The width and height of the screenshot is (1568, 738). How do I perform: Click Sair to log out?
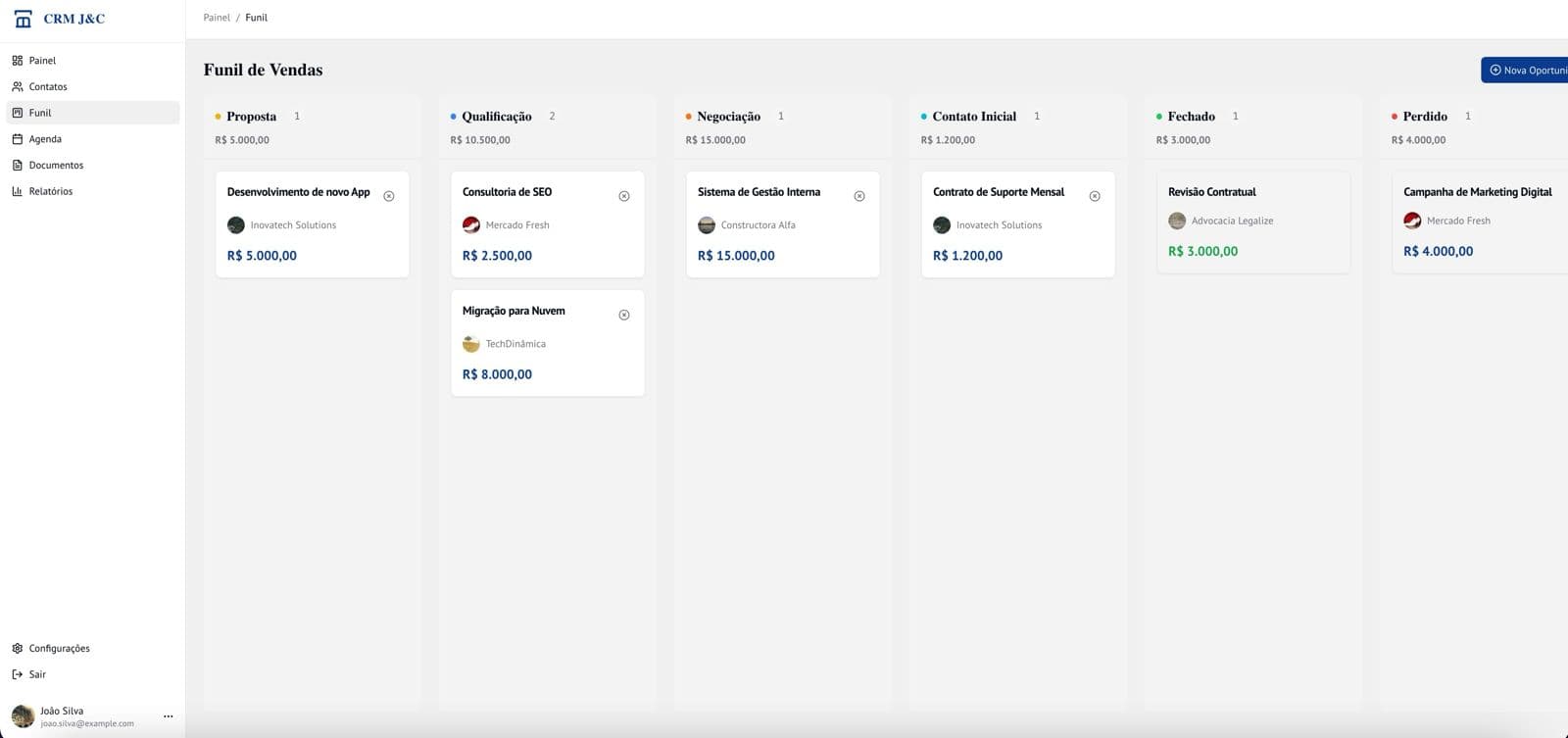click(x=37, y=675)
